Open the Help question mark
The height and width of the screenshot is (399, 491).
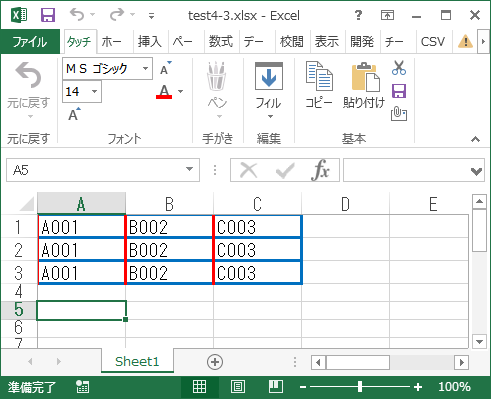point(358,15)
